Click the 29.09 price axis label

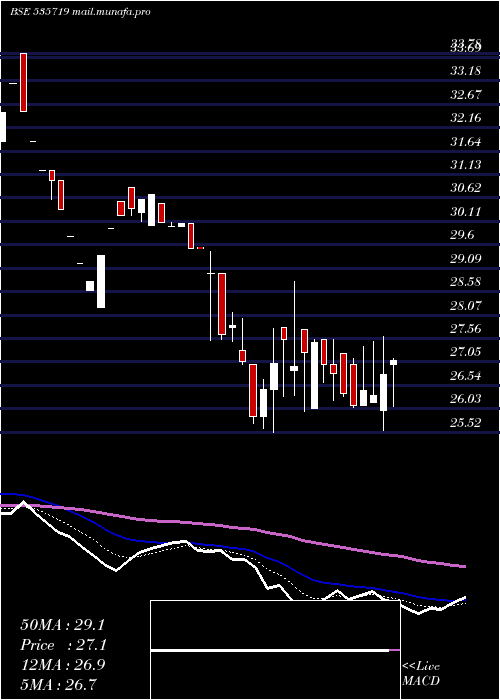click(465, 258)
